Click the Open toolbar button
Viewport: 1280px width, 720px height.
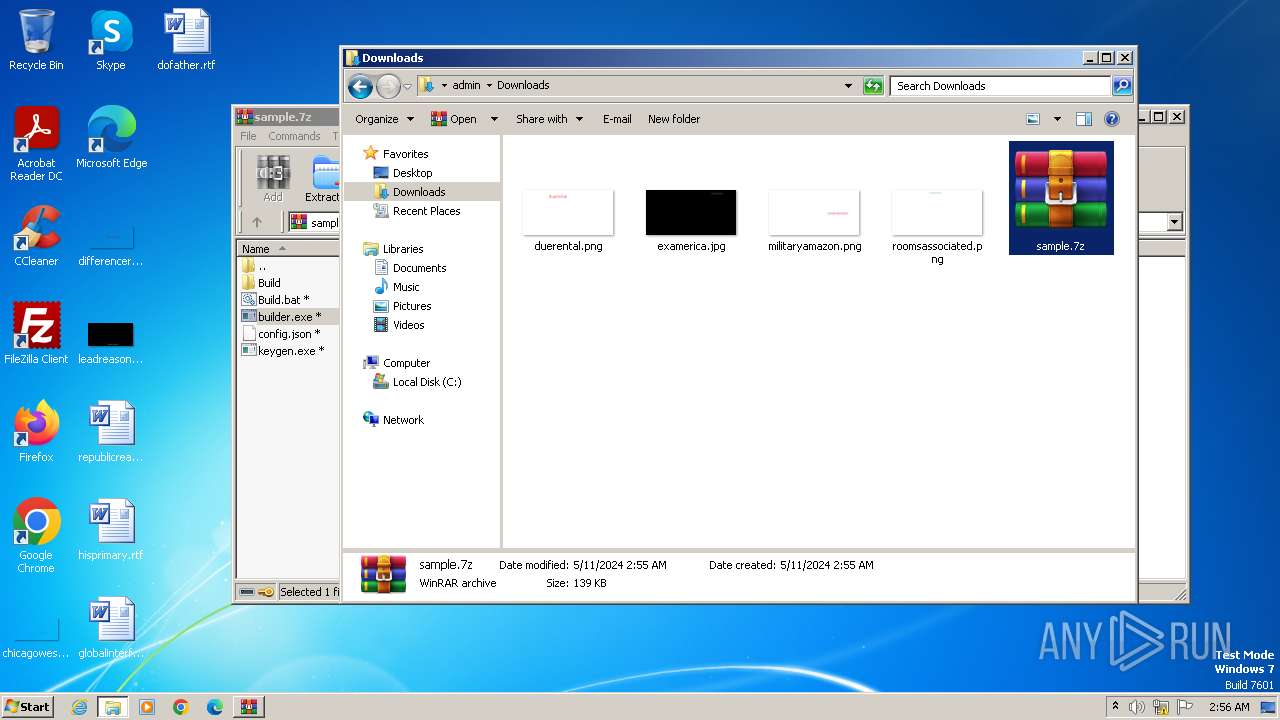click(455, 119)
